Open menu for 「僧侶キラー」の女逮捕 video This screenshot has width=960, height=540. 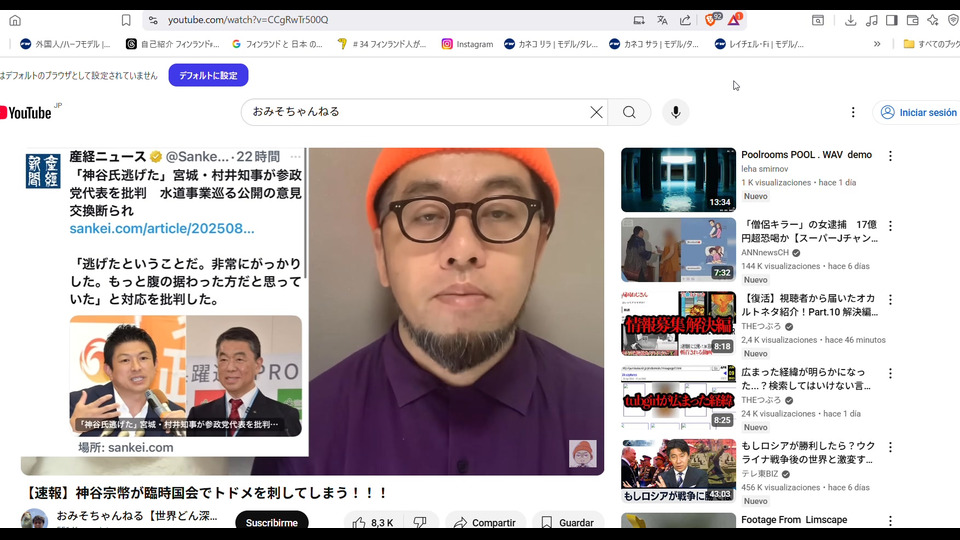(890, 226)
